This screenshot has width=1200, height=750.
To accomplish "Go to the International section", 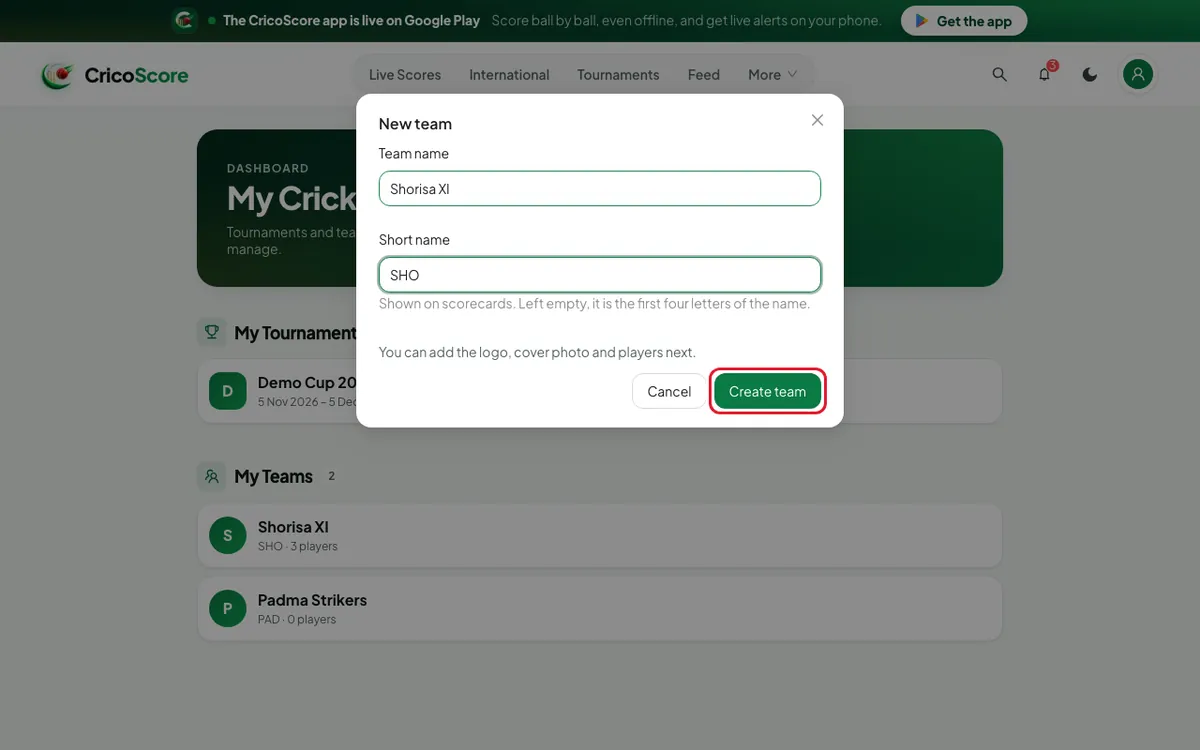I will click(509, 74).
